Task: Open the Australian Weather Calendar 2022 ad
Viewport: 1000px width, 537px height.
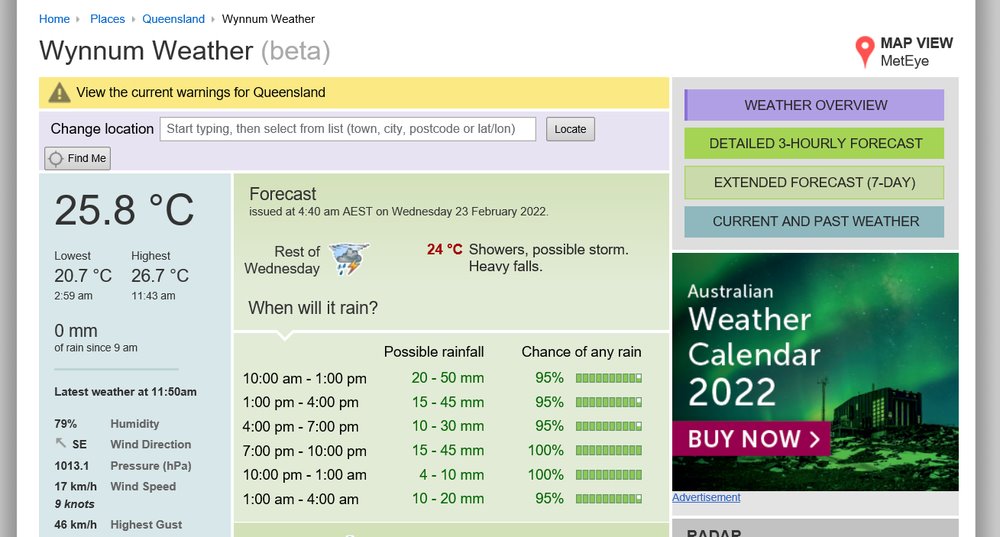Action: click(815, 372)
